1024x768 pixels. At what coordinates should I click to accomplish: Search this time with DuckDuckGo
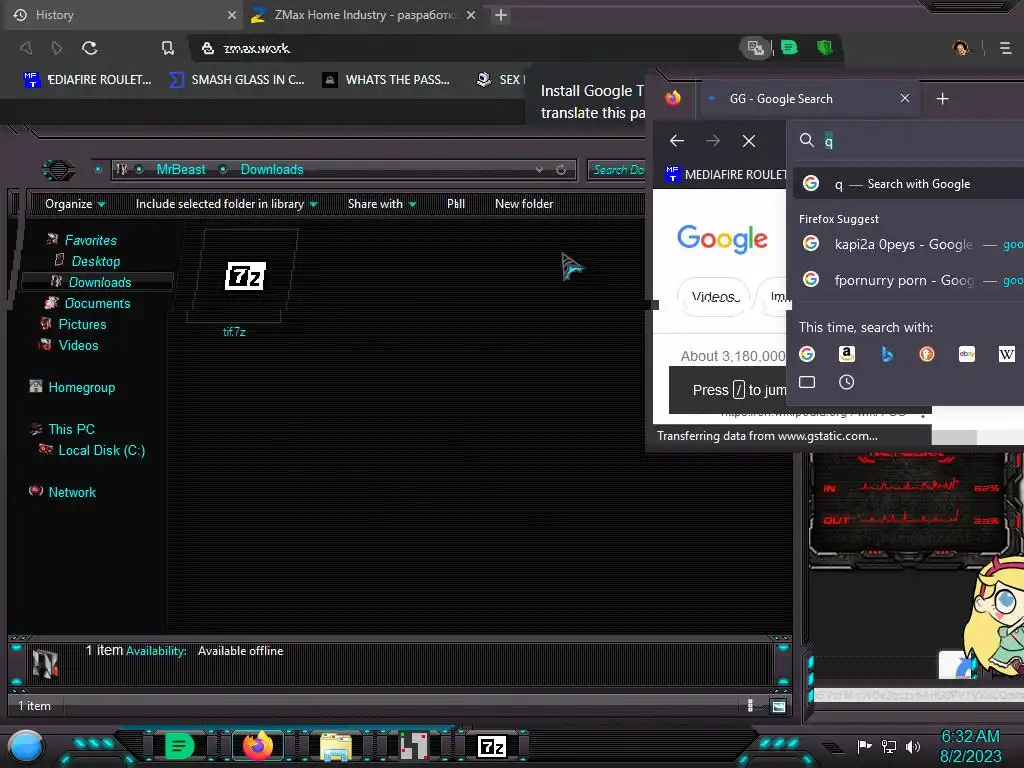pyautogui.click(x=927, y=354)
